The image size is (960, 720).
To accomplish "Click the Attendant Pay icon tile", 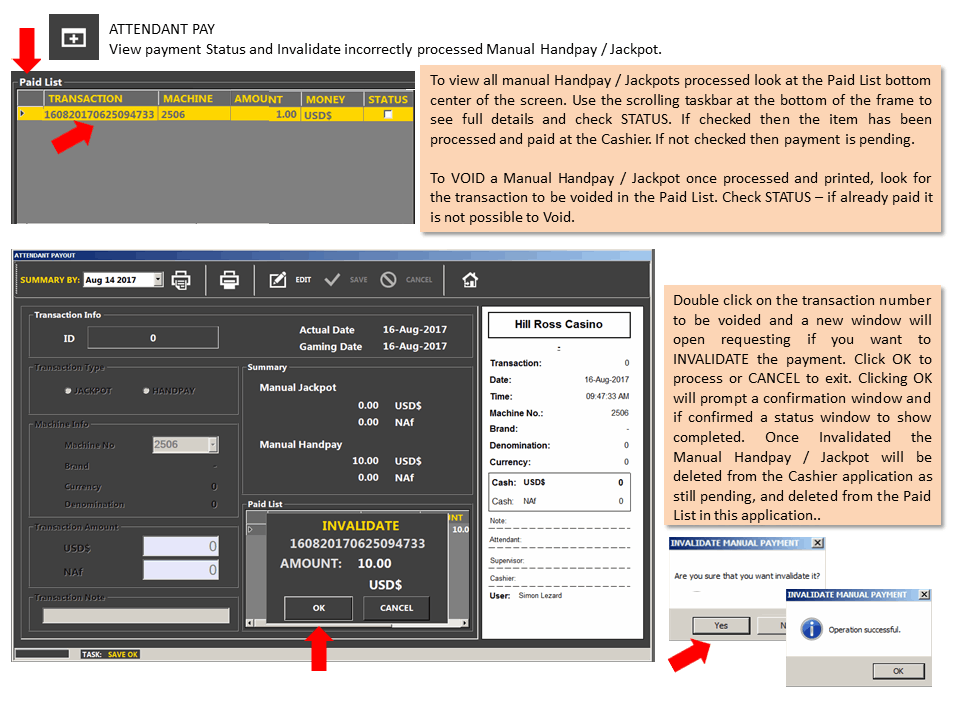I will coord(73,37).
